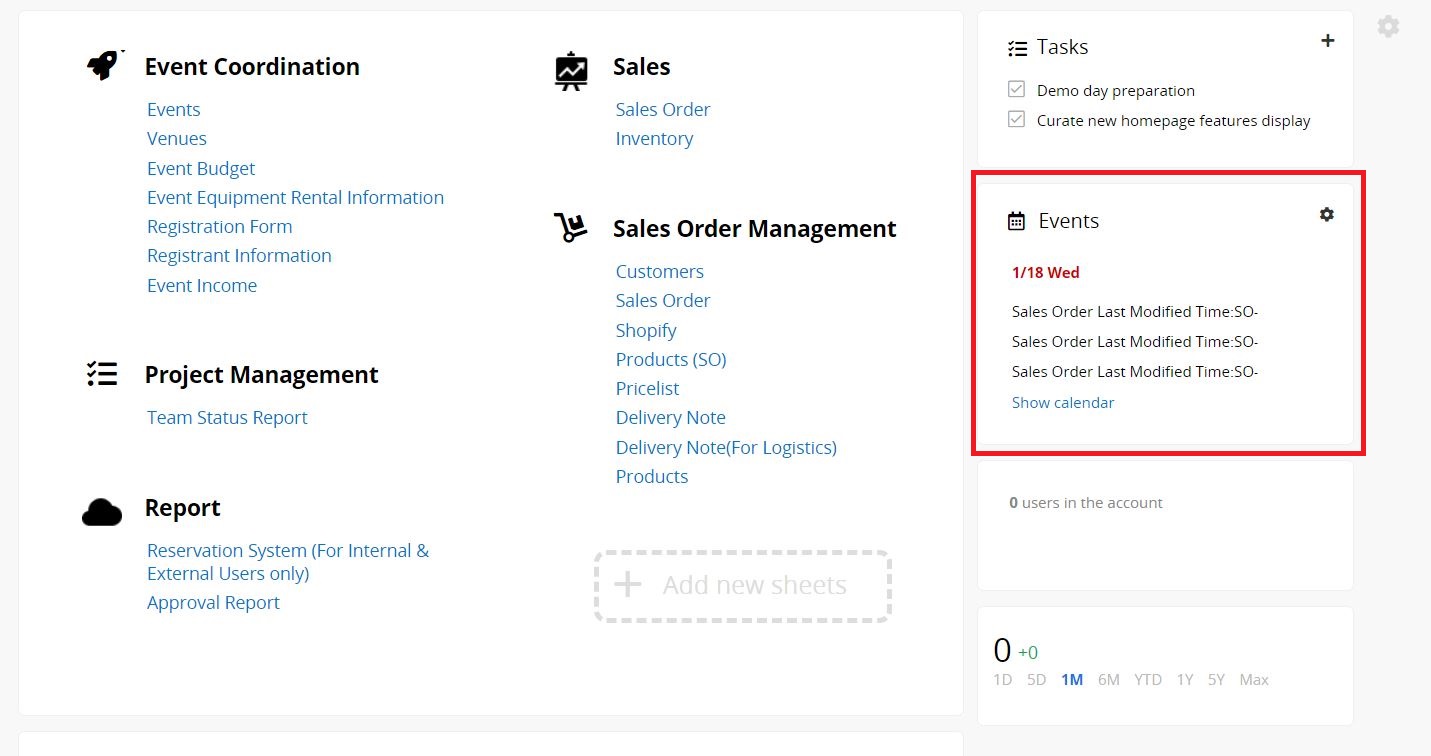Click the Project Management checklist icon
The width and height of the screenshot is (1431, 756).
click(x=102, y=374)
